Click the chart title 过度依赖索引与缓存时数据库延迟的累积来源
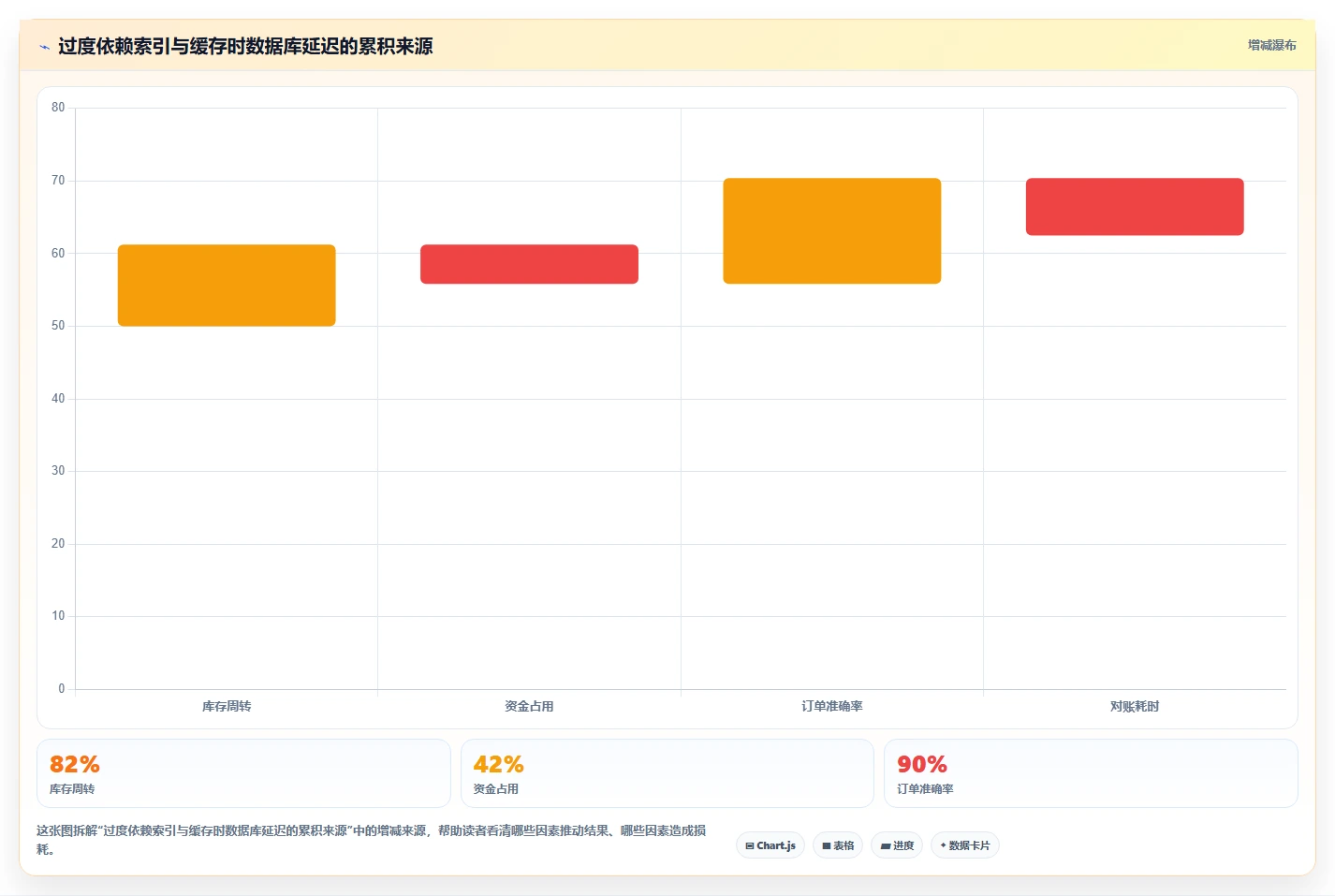 click(x=245, y=46)
